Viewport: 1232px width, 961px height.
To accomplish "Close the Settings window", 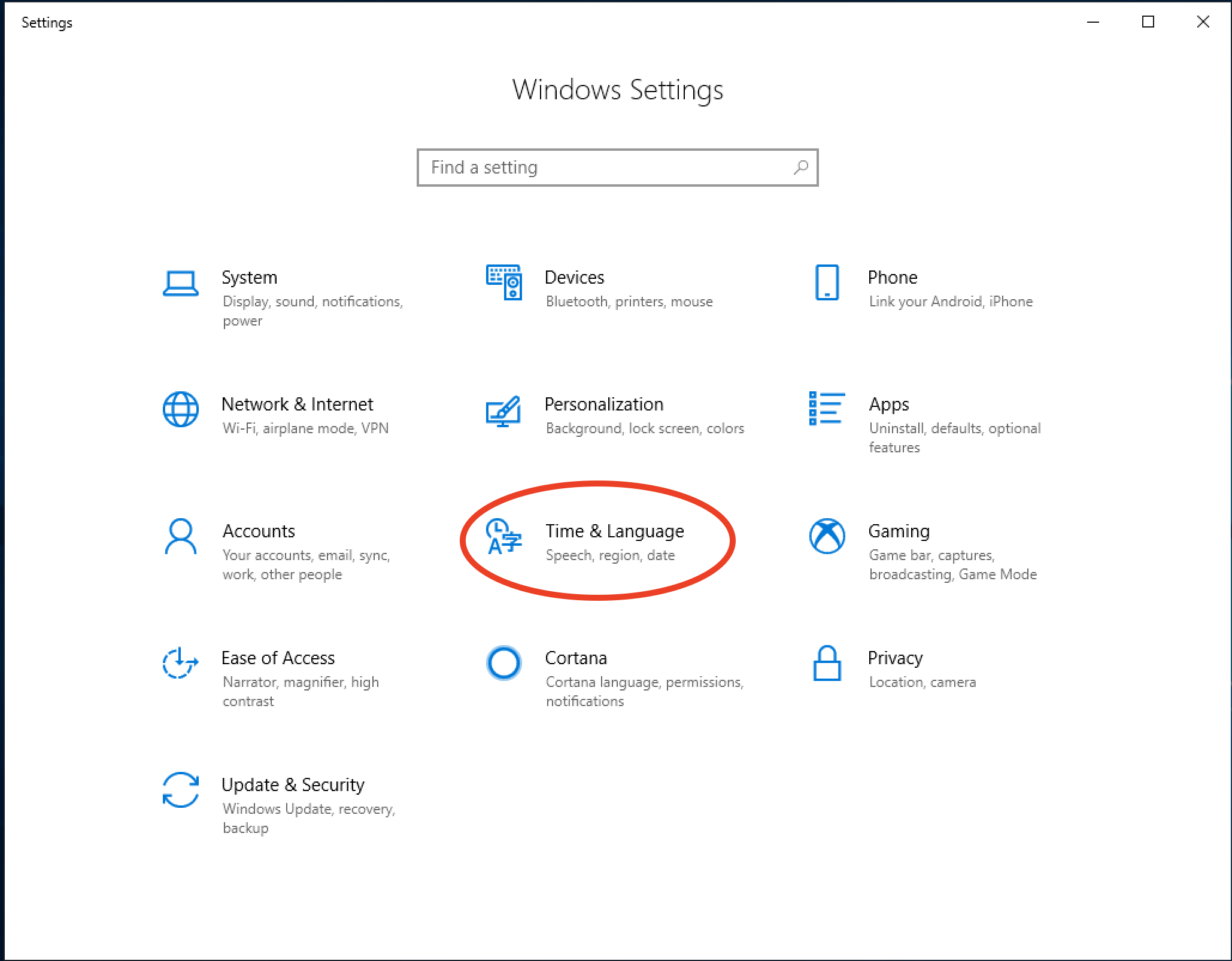I will [1203, 22].
